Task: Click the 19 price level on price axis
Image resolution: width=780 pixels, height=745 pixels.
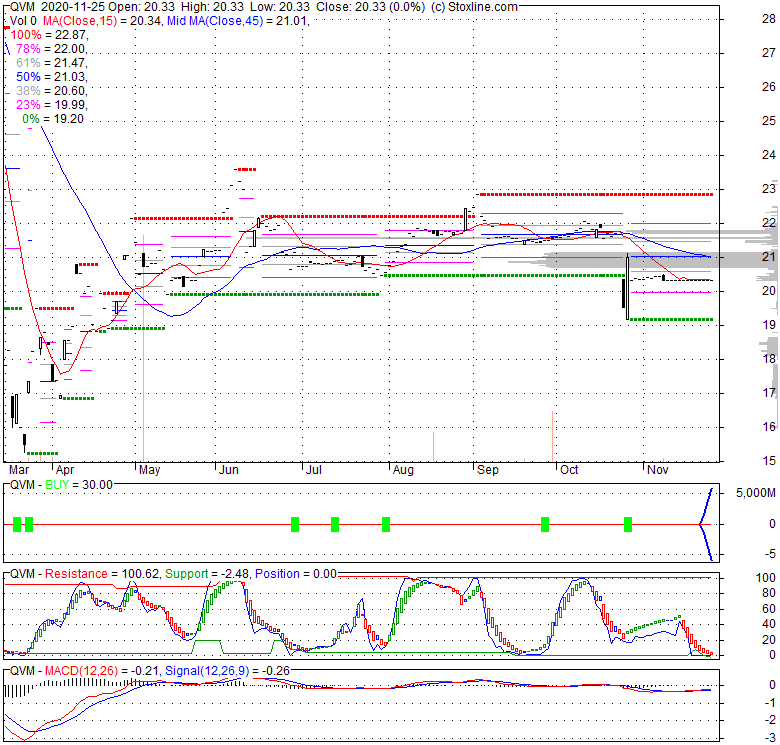Action: tap(769, 325)
